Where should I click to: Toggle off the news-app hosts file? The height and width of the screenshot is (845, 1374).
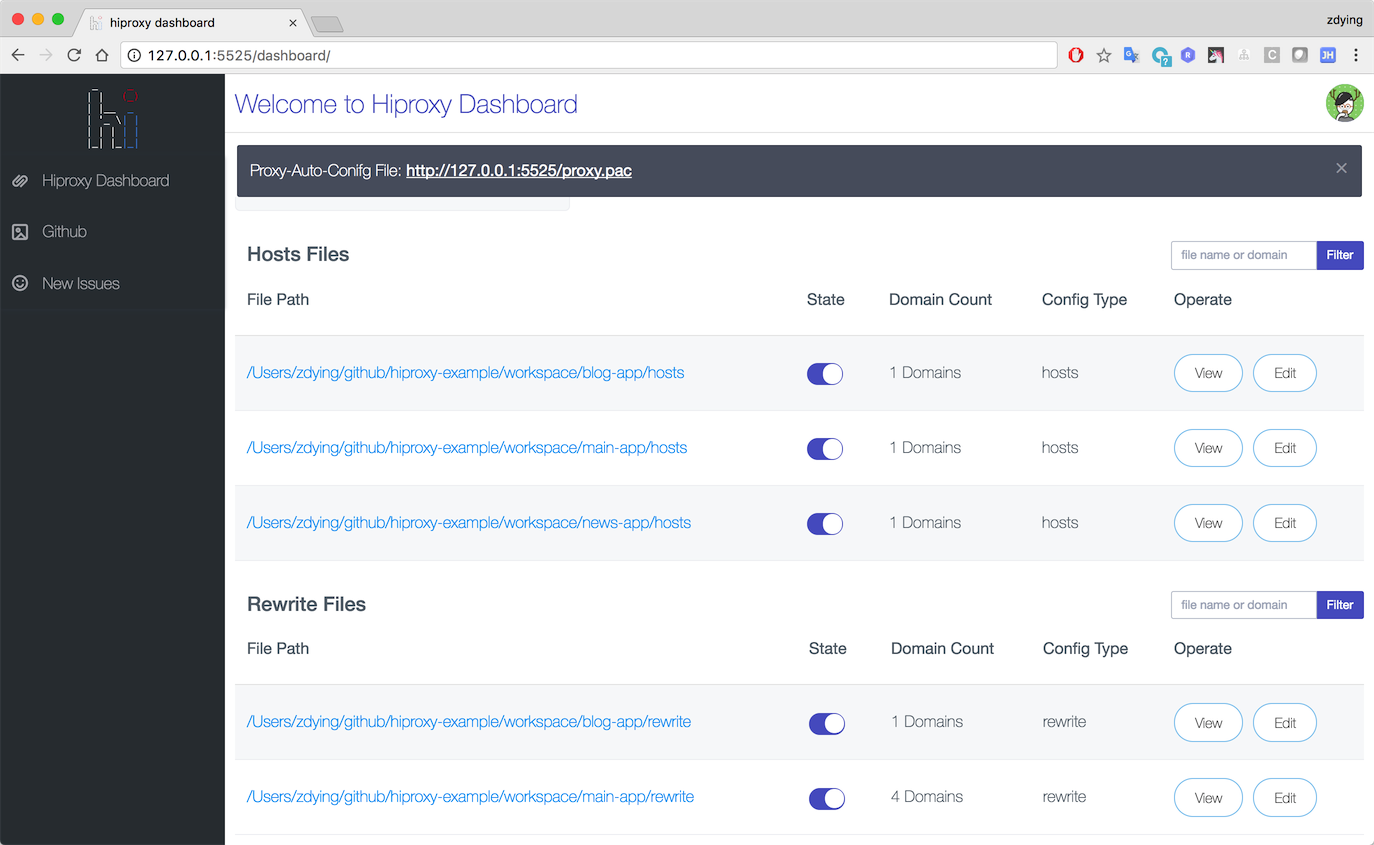click(824, 523)
